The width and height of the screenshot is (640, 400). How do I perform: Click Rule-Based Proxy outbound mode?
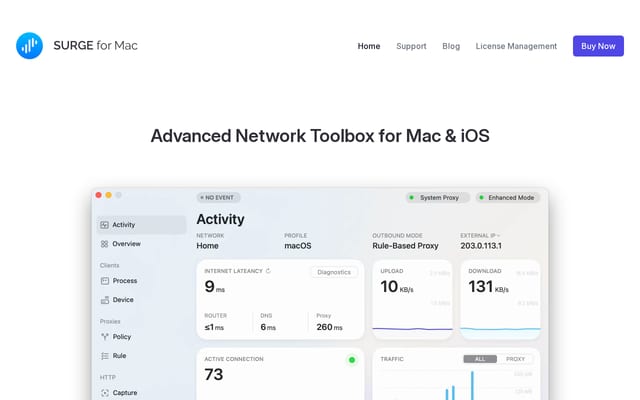pos(405,246)
